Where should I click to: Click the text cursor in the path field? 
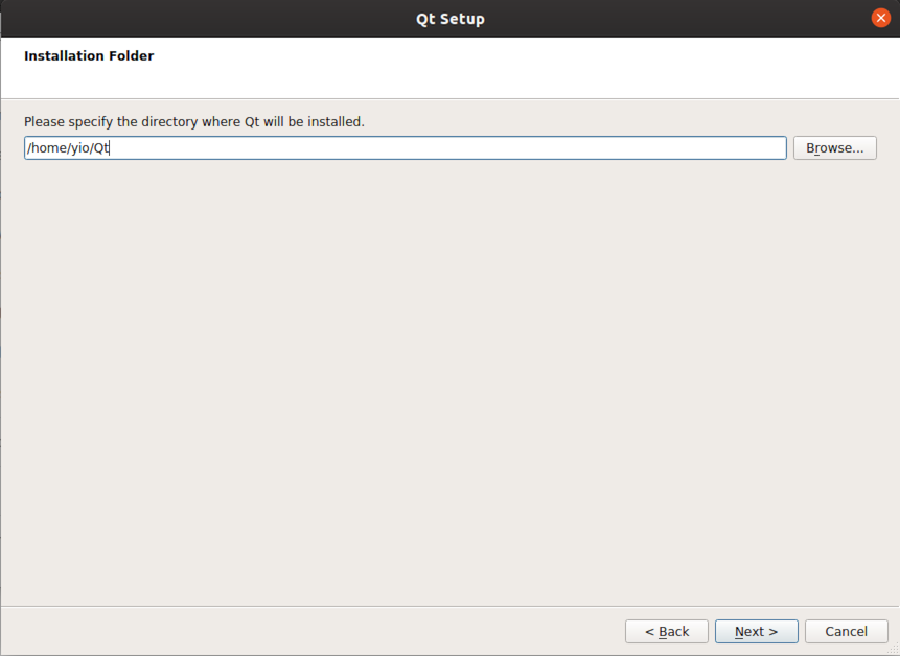point(111,147)
